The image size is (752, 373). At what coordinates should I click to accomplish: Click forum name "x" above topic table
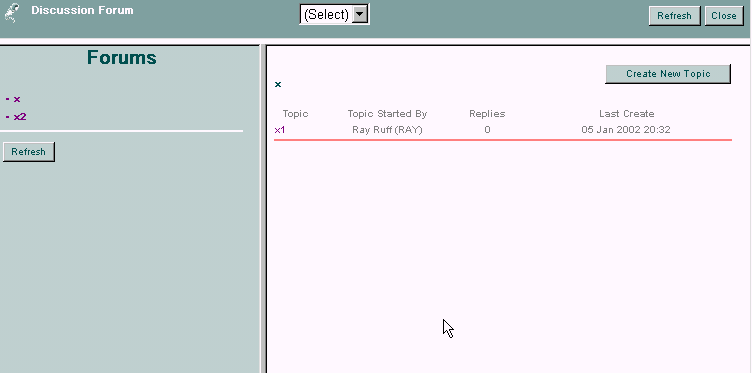278,85
